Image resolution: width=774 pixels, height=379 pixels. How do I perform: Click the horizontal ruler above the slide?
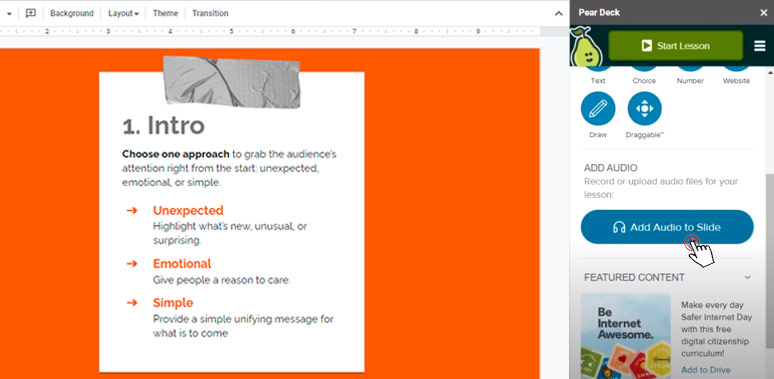point(270,31)
